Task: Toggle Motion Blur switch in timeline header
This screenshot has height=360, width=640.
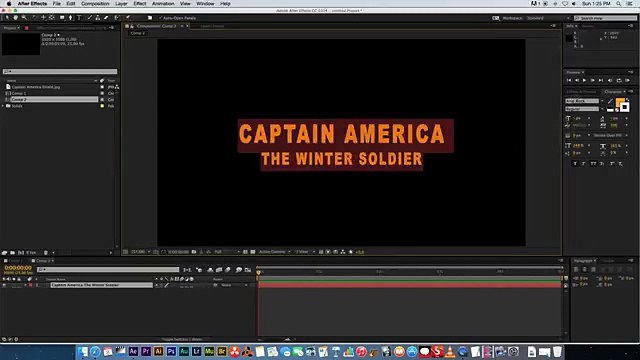Action: coord(228,270)
